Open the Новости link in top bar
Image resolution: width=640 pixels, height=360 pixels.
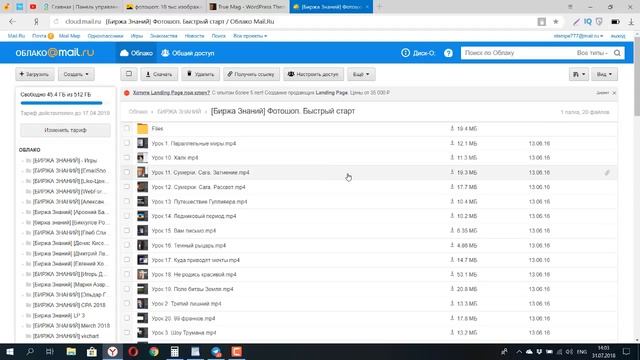194,36
